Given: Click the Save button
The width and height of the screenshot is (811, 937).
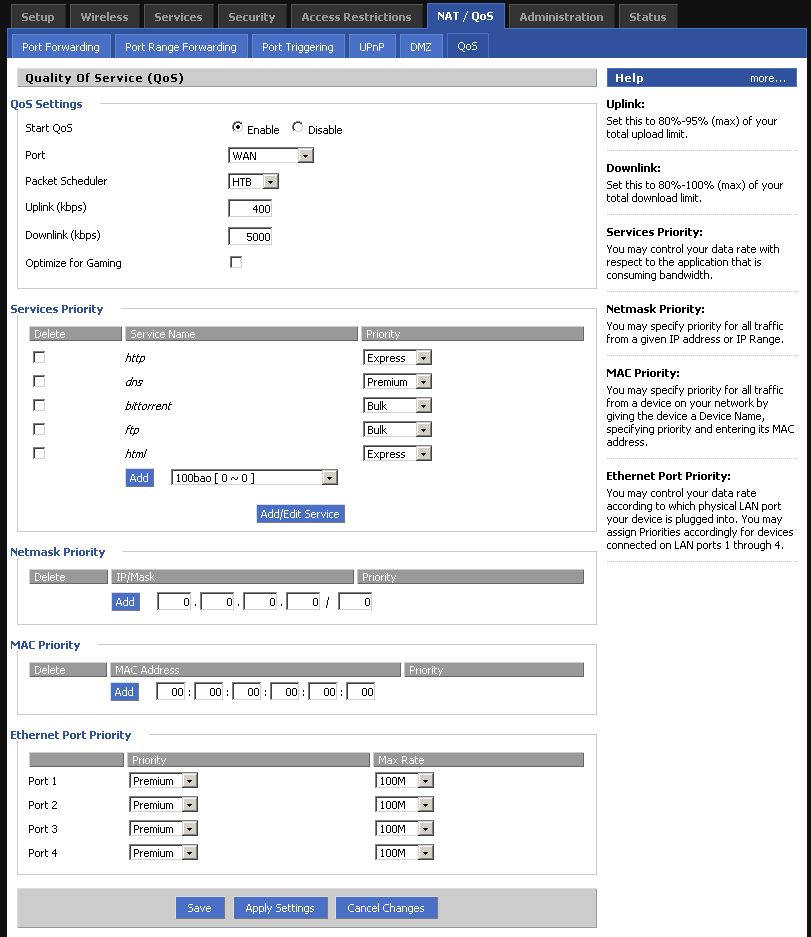Looking at the screenshot, I should coord(200,908).
